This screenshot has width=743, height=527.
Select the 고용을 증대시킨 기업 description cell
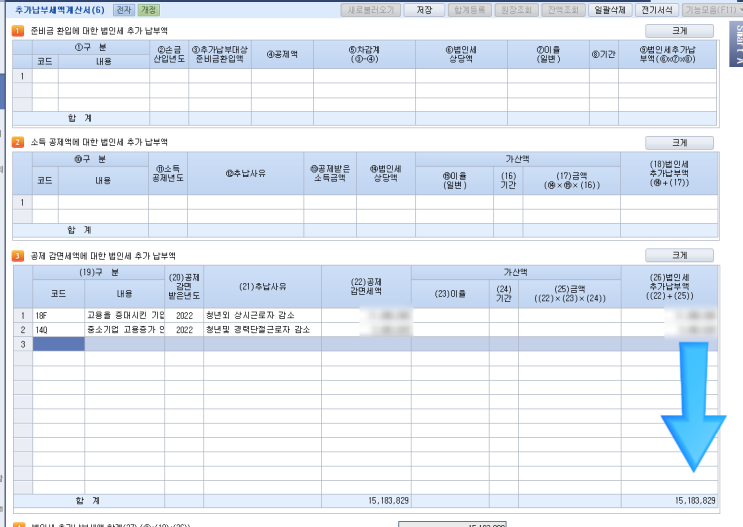pyautogui.click(x=125, y=316)
